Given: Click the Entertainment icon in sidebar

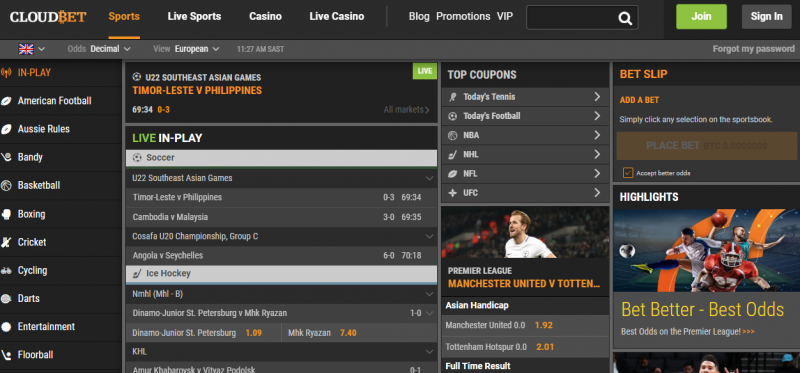Looking at the screenshot, I should click(6, 327).
